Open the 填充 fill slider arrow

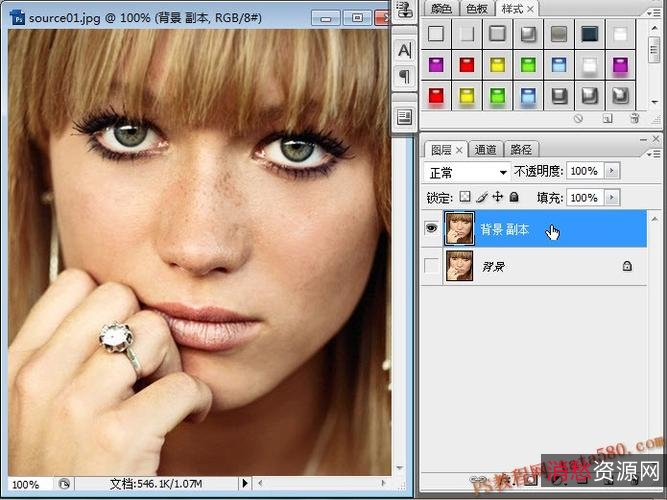coord(612,197)
